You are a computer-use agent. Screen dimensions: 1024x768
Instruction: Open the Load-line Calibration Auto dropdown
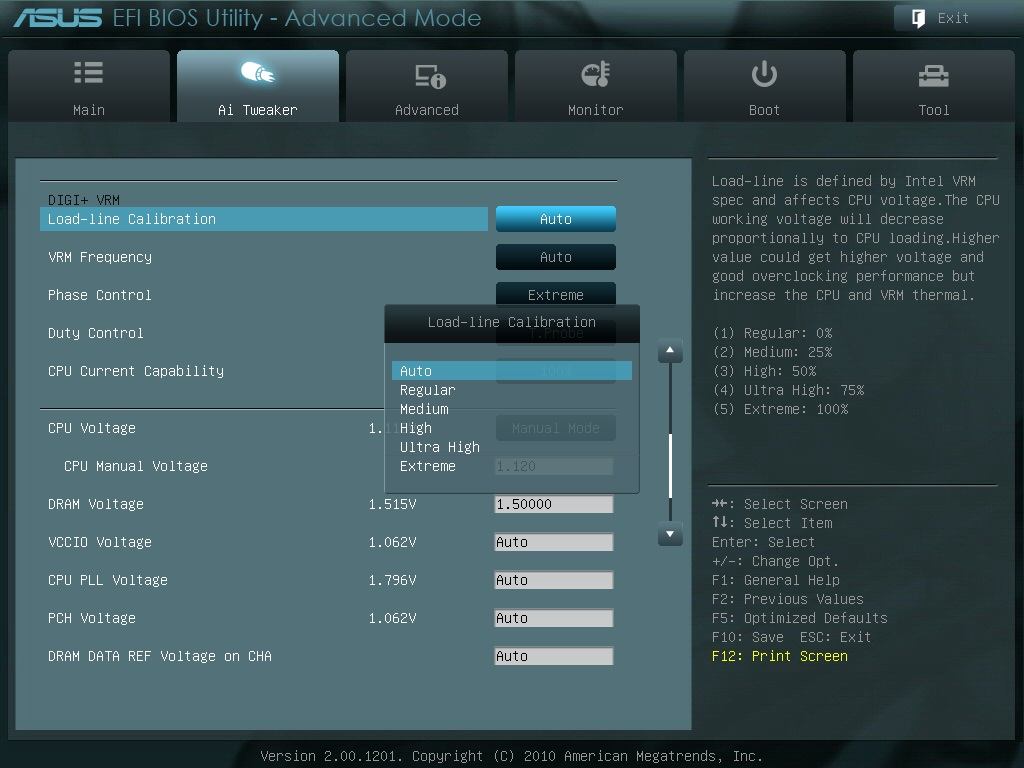[556, 219]
